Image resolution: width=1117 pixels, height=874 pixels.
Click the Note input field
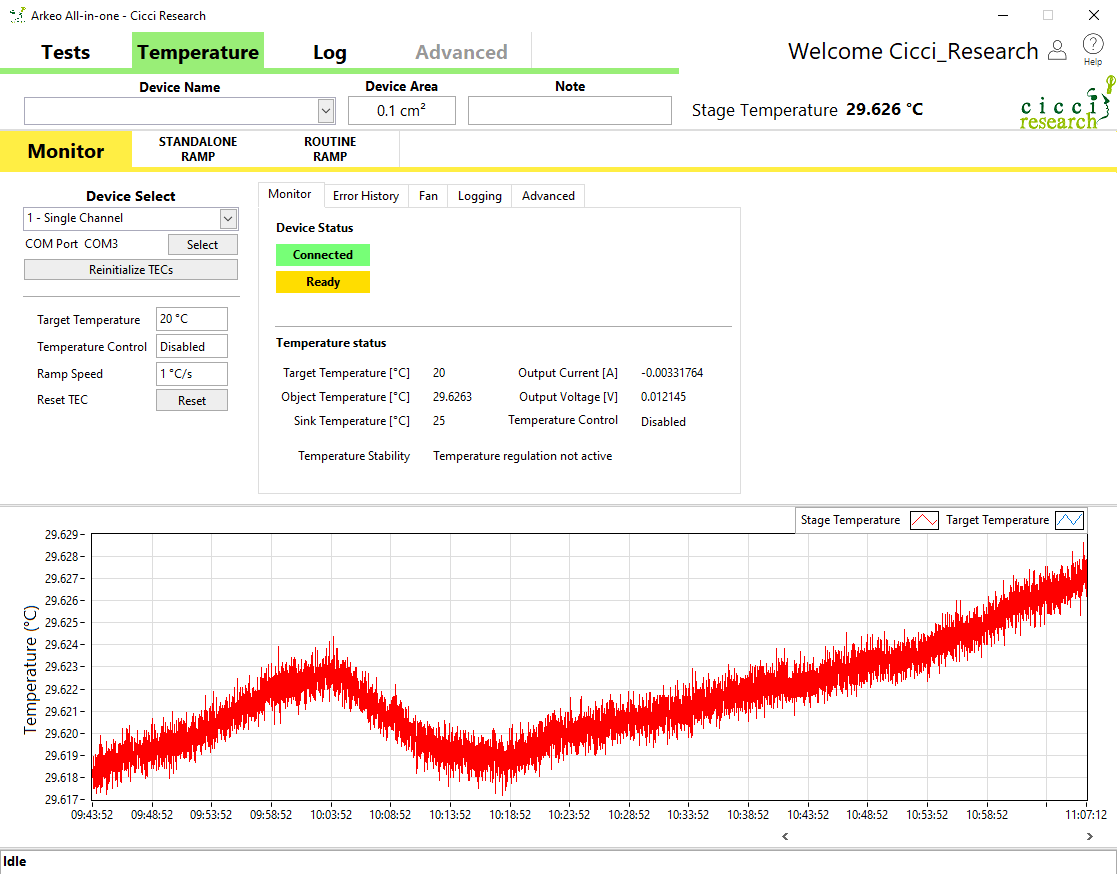pos(569,110)
